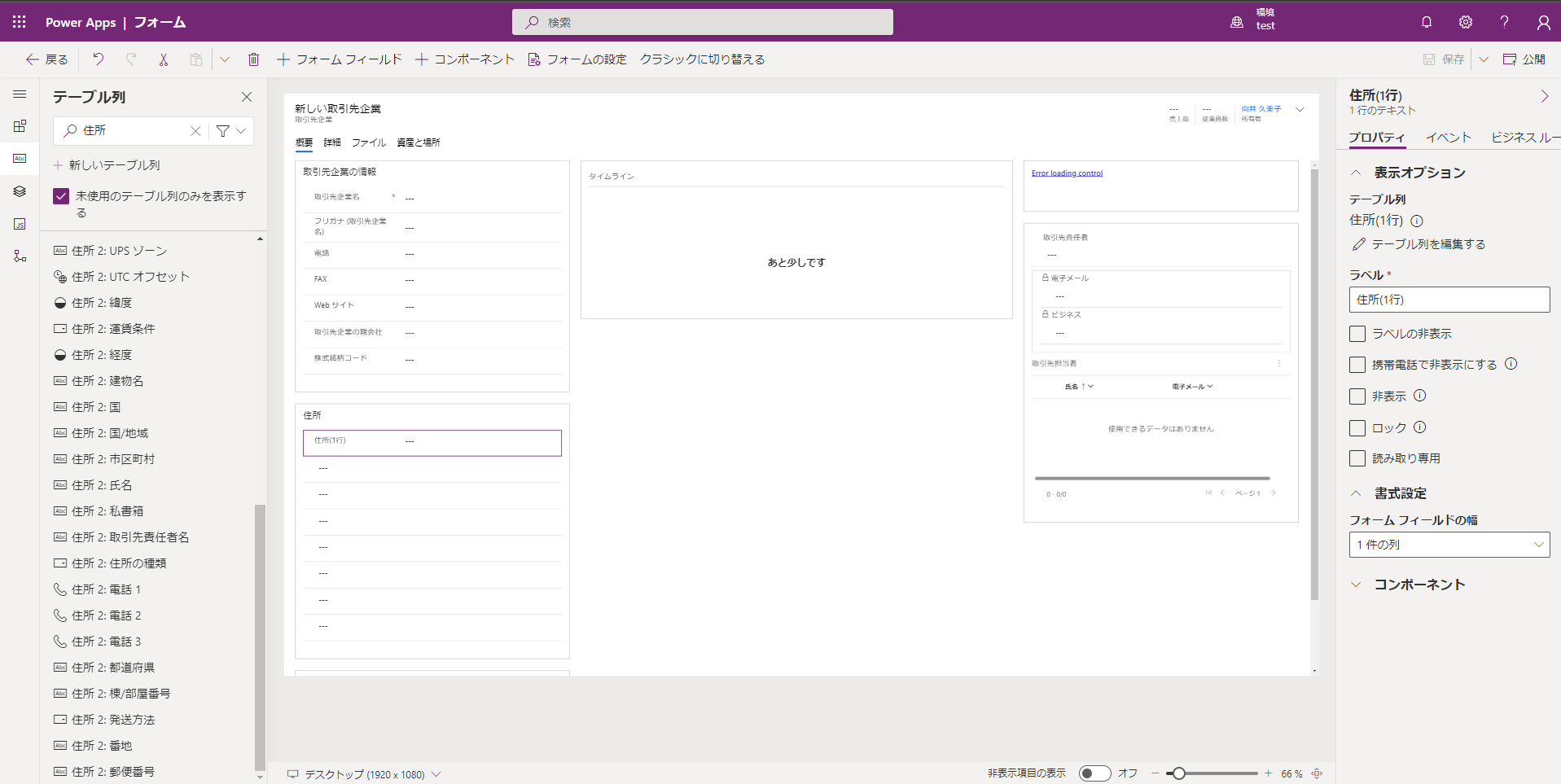
Task: Expand the コンポーネント section in properties
Action: click(1356, 584)
